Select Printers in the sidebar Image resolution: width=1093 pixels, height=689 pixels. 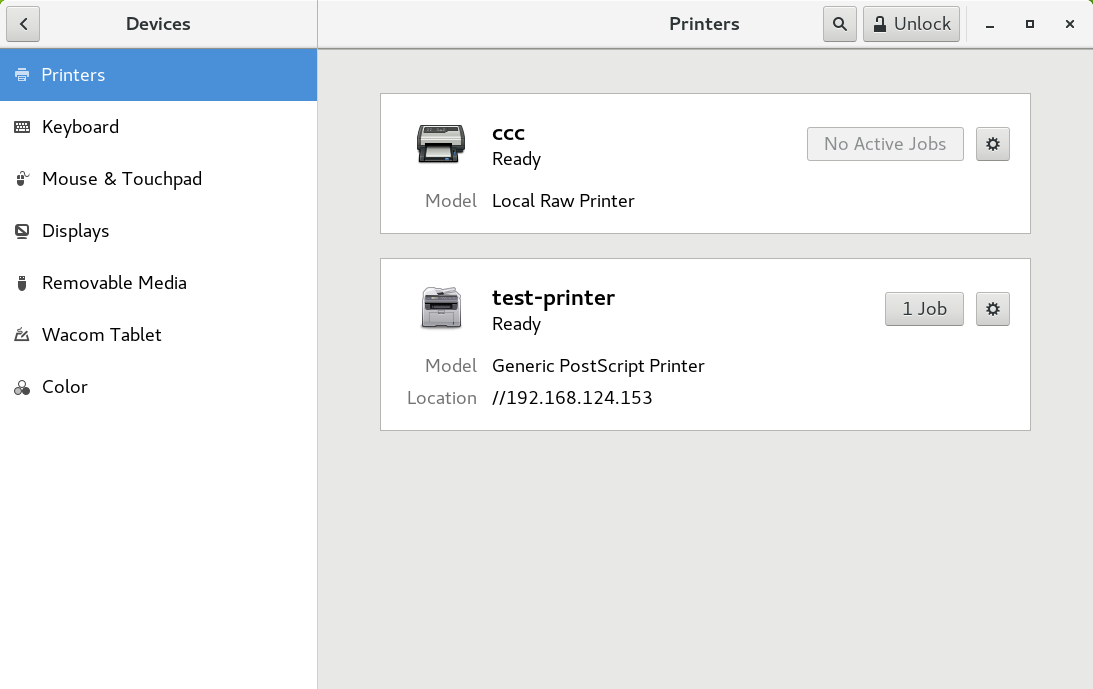click(158, 75)
